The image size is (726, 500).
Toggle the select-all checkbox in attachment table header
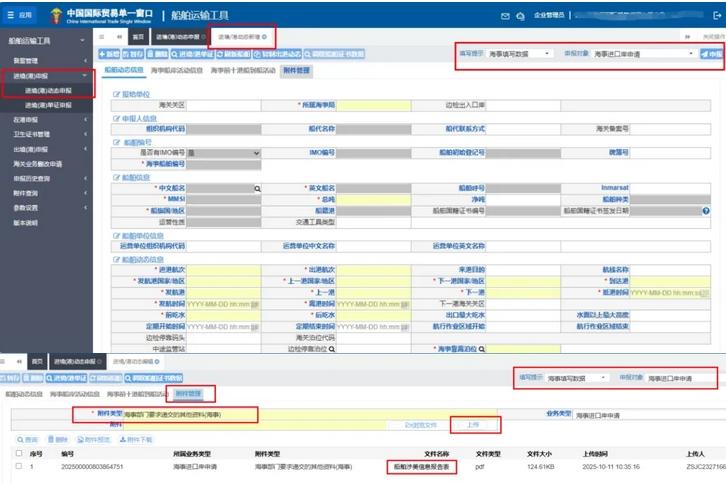point(17,452)
